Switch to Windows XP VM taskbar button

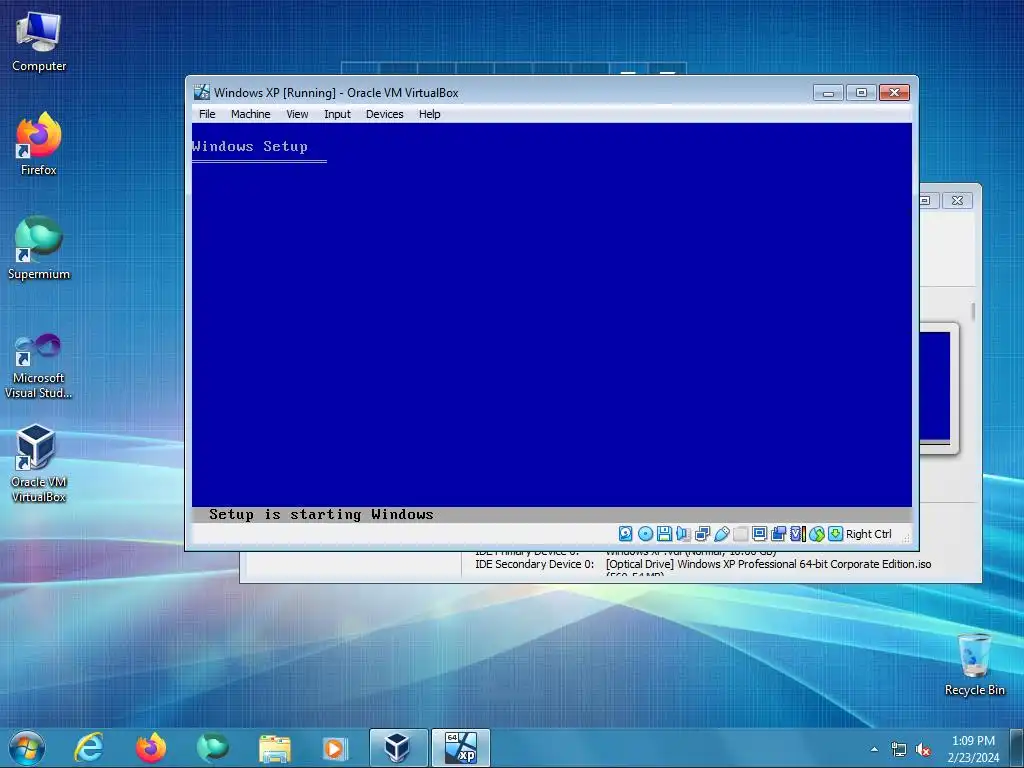(x=460, y=748)
